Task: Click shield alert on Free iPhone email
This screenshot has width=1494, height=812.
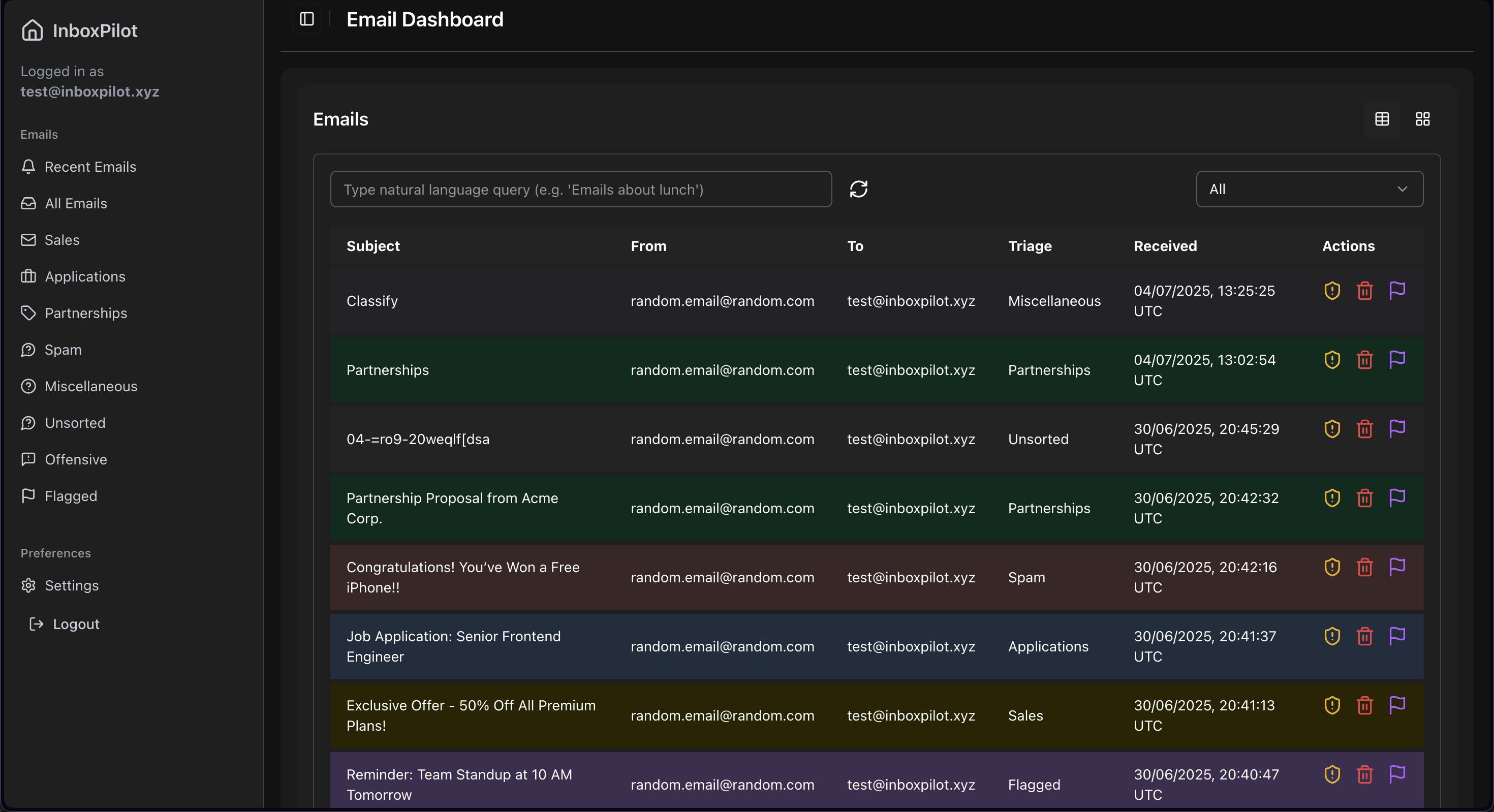Action: pyautogui.click(x=1332, y=567)
